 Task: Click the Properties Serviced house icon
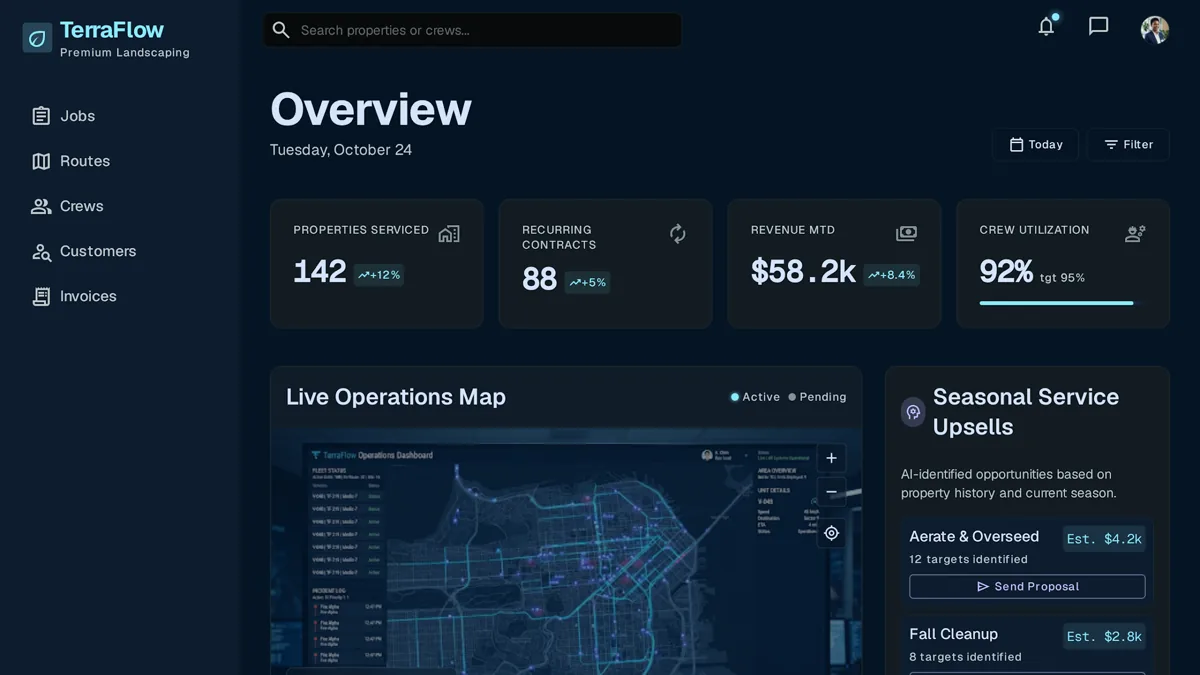point(449,234)
